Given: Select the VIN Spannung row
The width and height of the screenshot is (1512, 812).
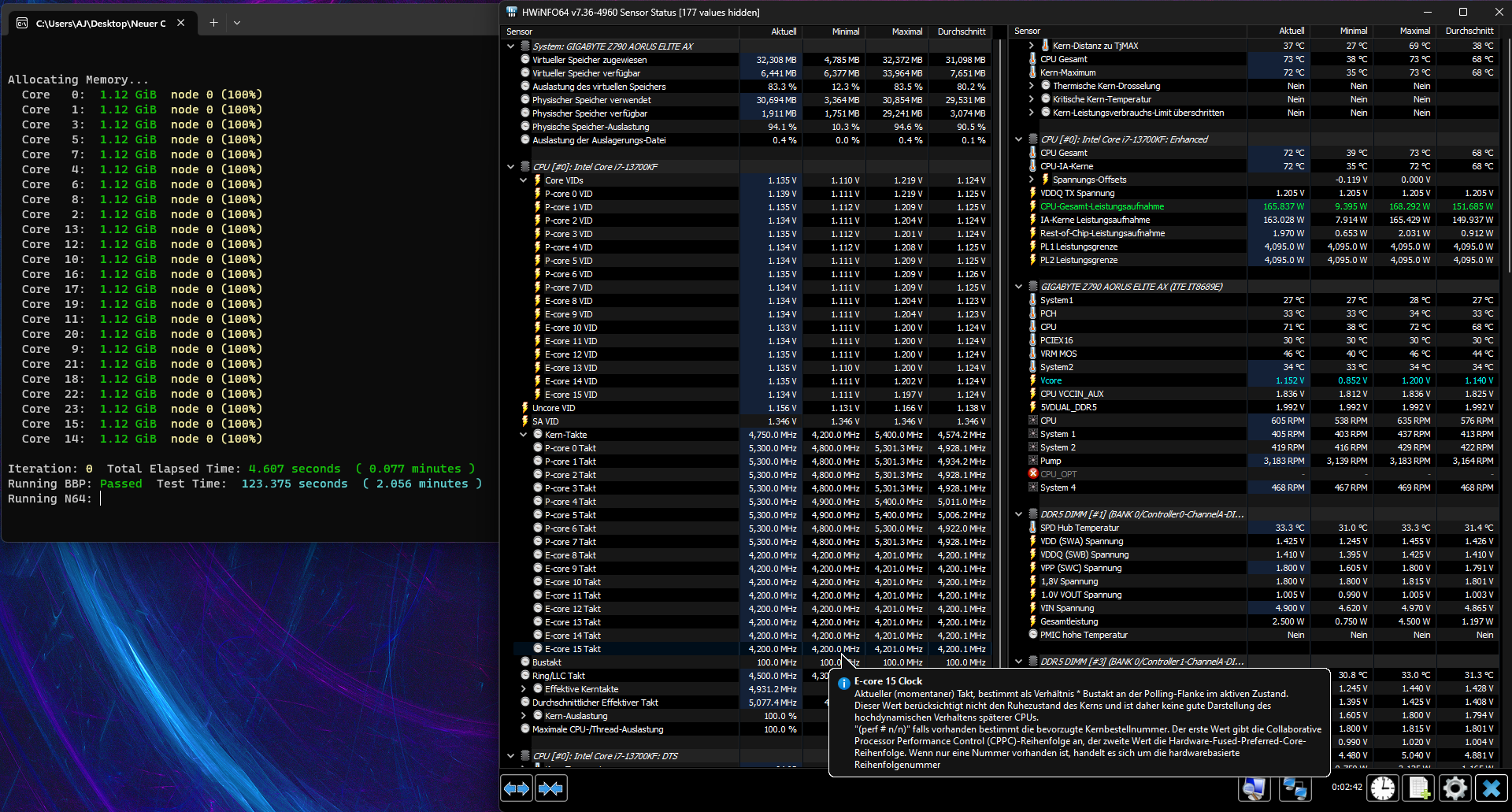Looking at the screenshot, I should click(1254, 608).
